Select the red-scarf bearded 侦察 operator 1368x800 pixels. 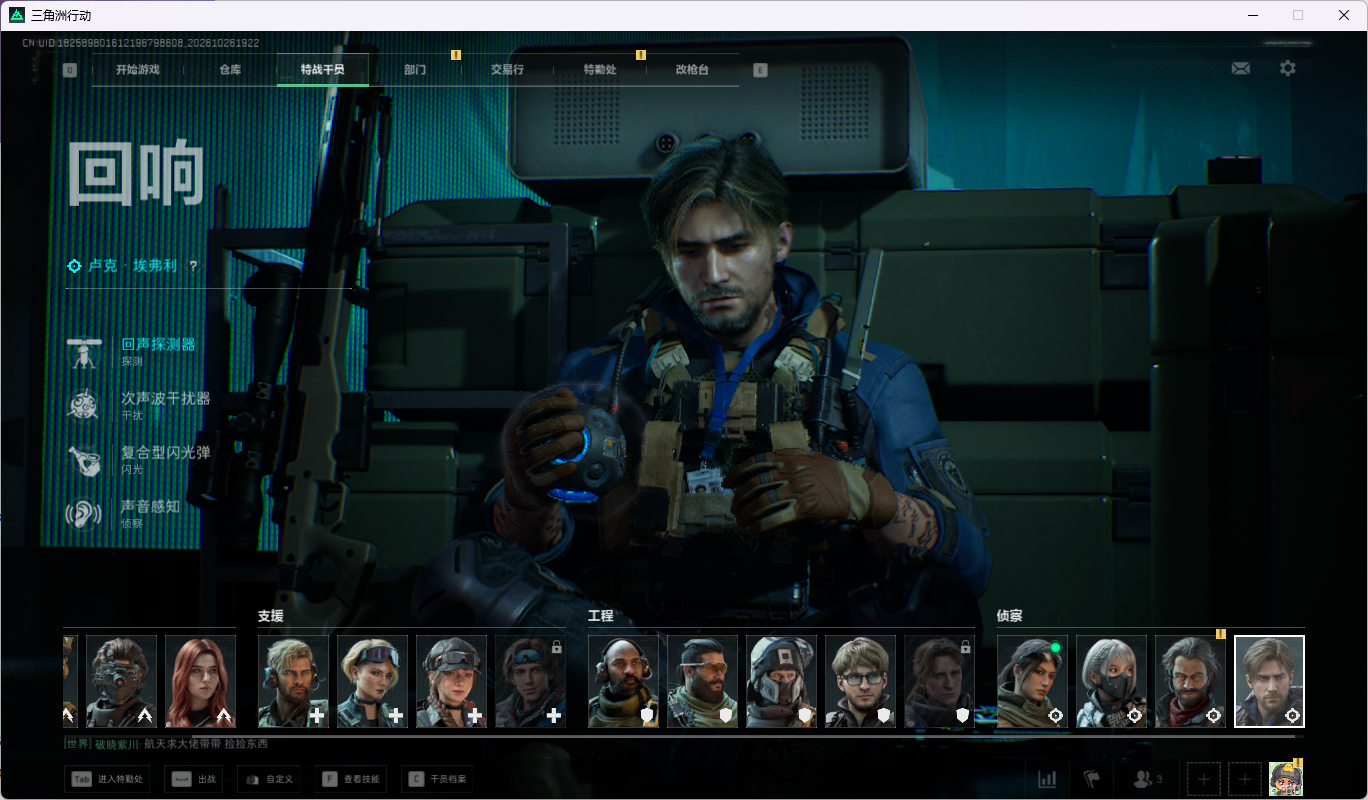tap(1190, 681)
